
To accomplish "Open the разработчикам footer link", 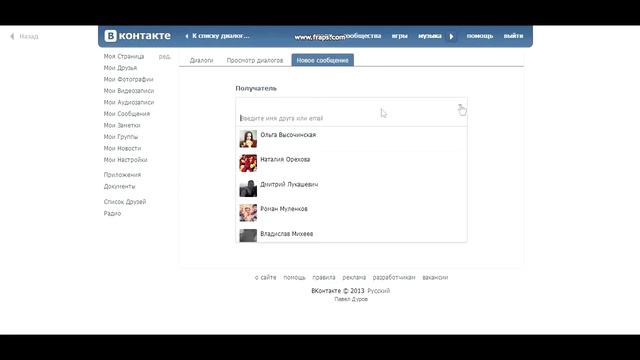I will coord(394,277).
